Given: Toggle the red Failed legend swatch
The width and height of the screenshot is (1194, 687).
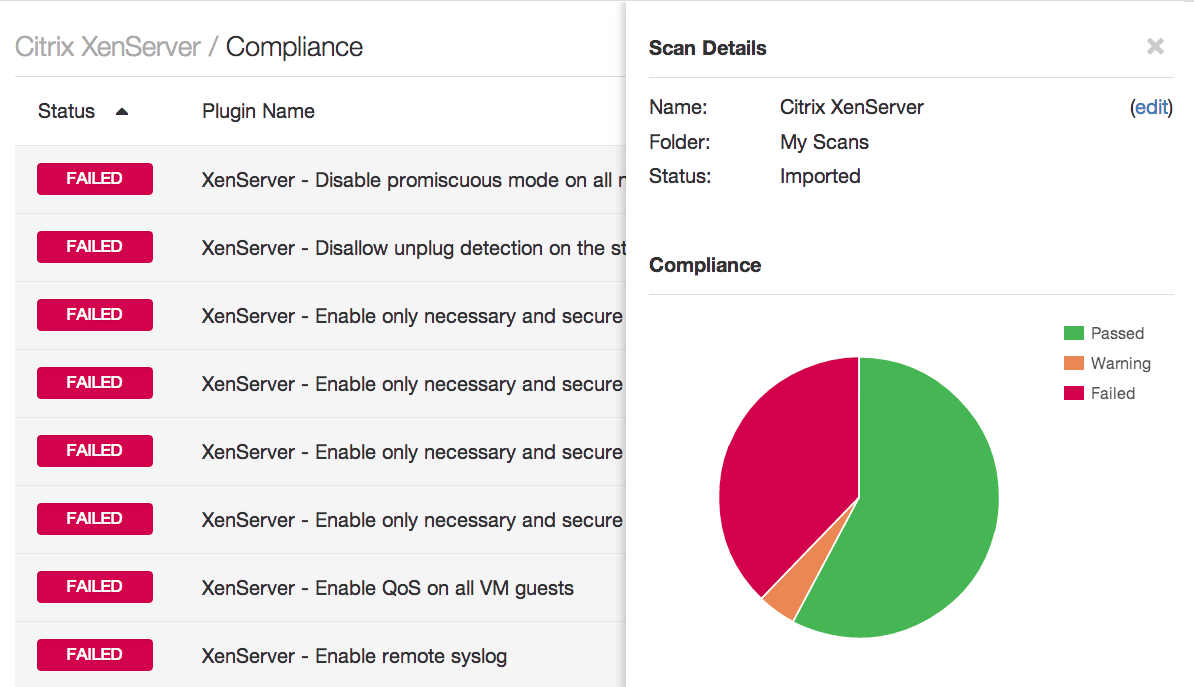Looking at the screenshot, I should click(1074, 393).
